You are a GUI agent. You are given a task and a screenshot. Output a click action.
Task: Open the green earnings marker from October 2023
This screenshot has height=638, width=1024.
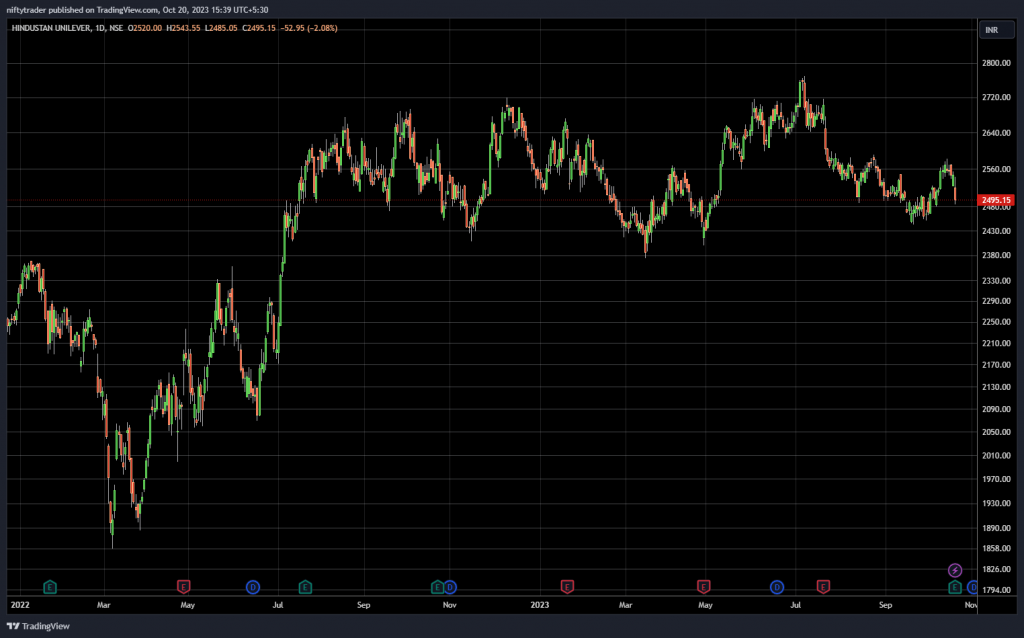955,587
